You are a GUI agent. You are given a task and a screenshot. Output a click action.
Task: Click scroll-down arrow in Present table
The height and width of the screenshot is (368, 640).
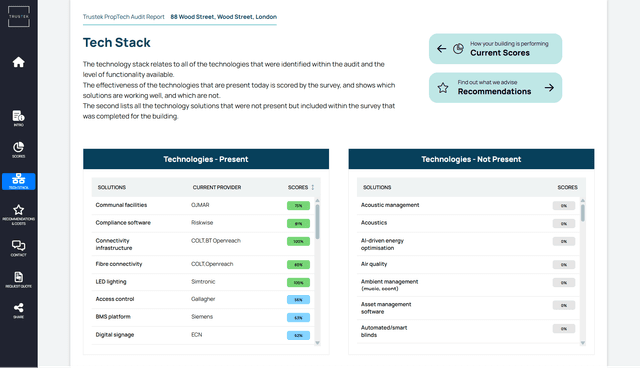(317, 343)
